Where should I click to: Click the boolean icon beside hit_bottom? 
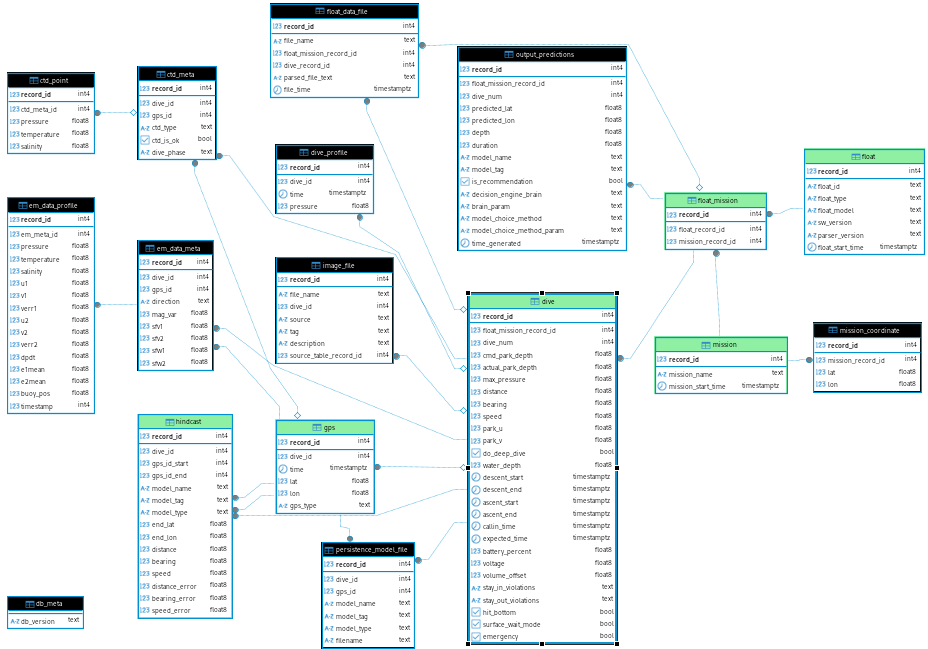click(476, 612)
